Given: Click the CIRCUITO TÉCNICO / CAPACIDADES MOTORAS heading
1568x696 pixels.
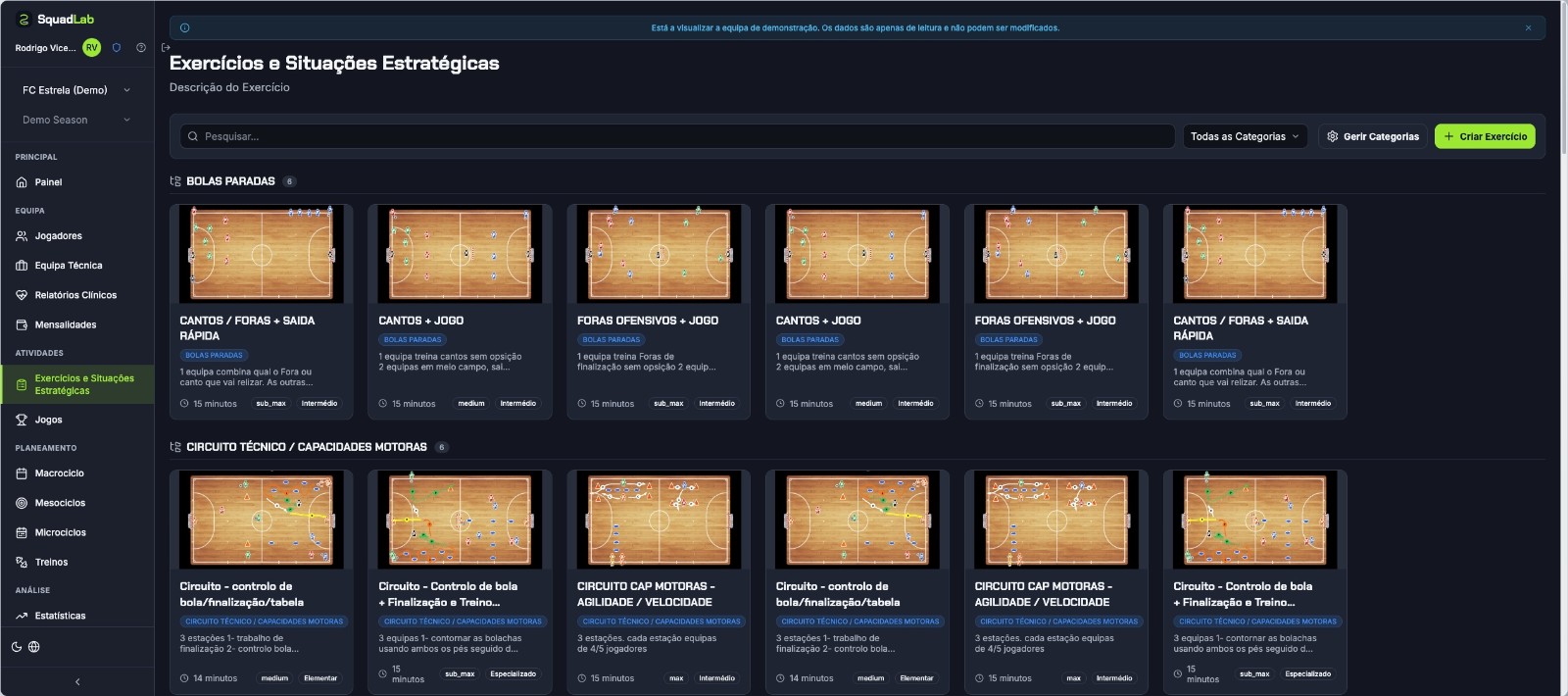Looking at the screenshot, I should pos(307,447).
